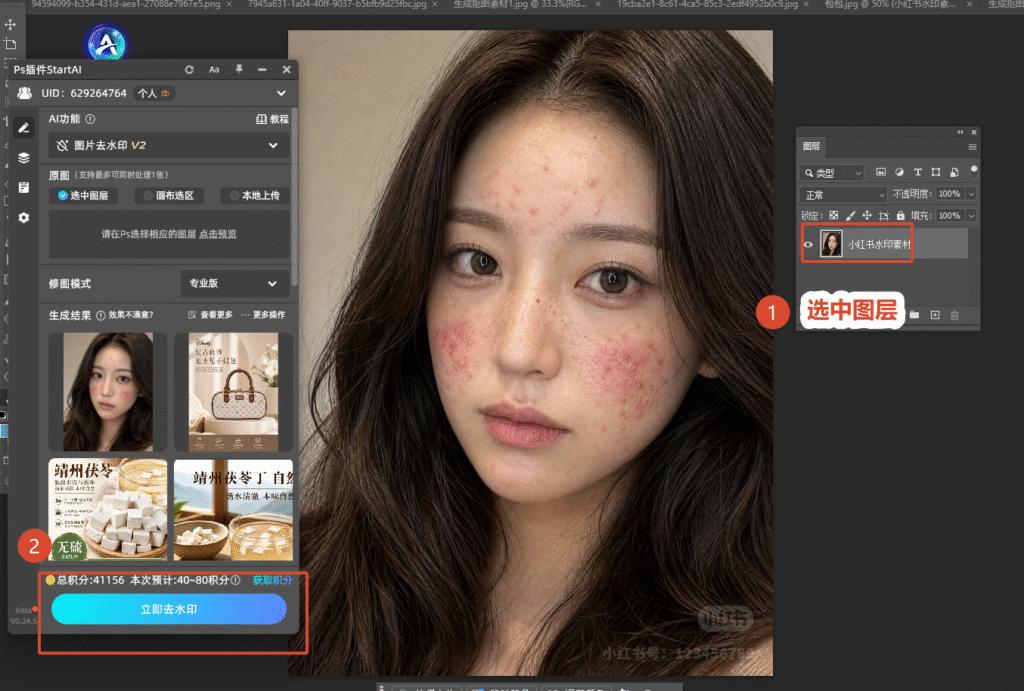This screenshot has width=1024, height=691.
Task: Click the lock all padlock icon
Action: tap(901, 216)
